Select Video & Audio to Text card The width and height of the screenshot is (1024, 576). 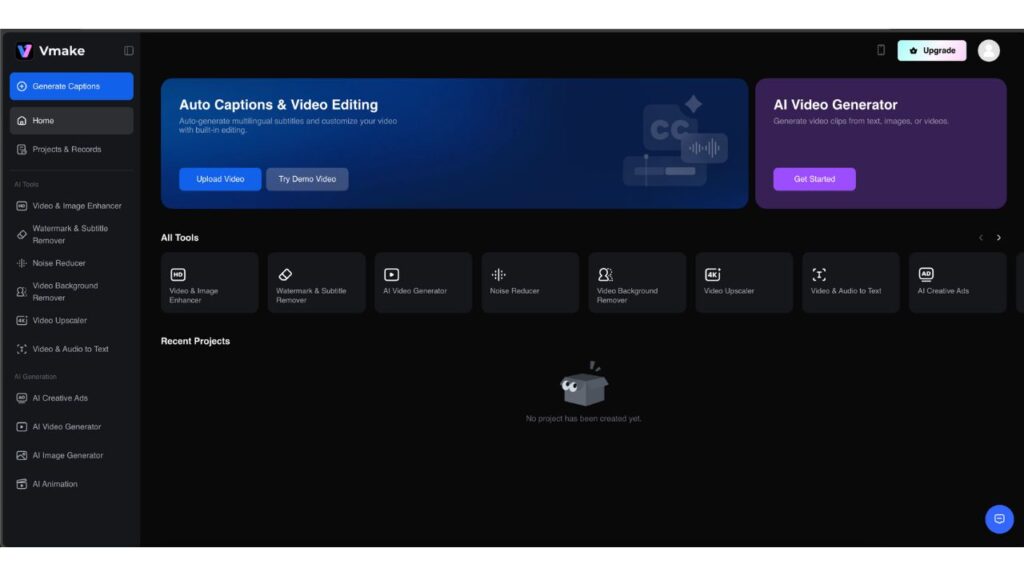tap(850, 283)
